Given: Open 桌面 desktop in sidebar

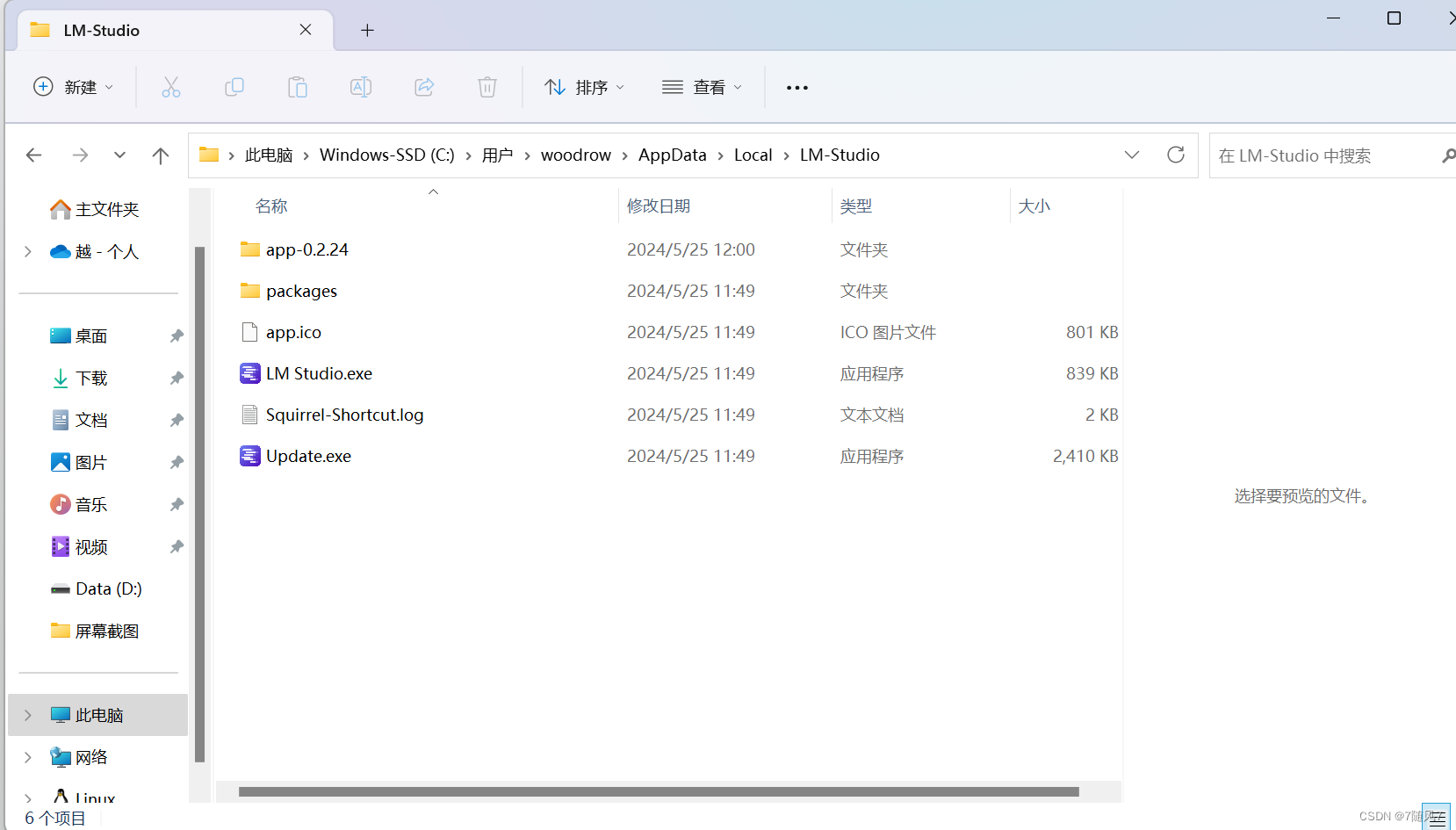Looking at the screenshot, I should 79,336.
